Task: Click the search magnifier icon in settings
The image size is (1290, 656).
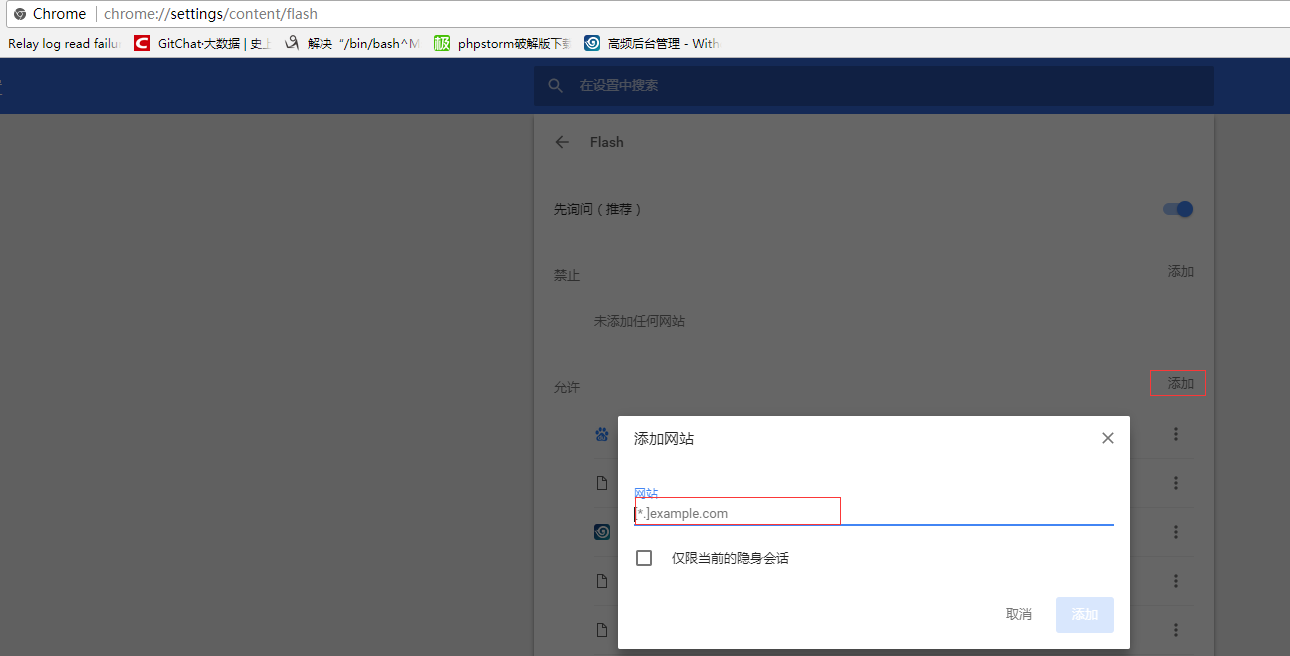Action: point(556,86)
